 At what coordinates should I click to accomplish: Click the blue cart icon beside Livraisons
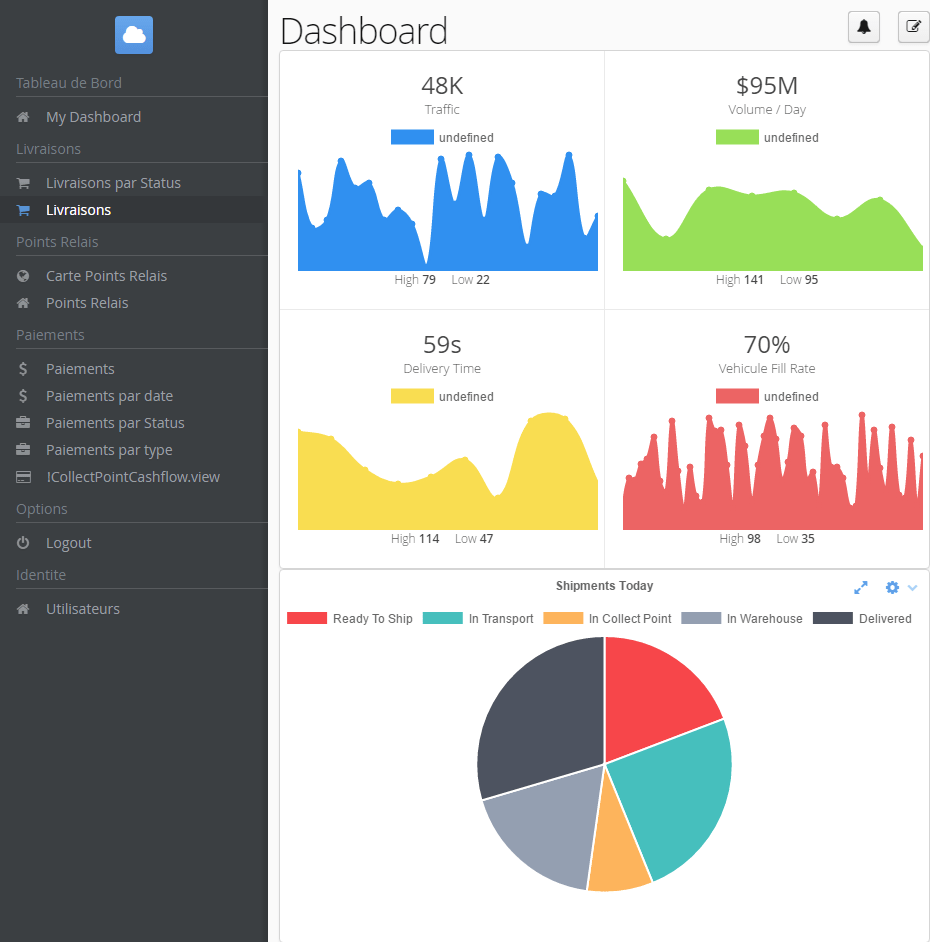point(23,210)
